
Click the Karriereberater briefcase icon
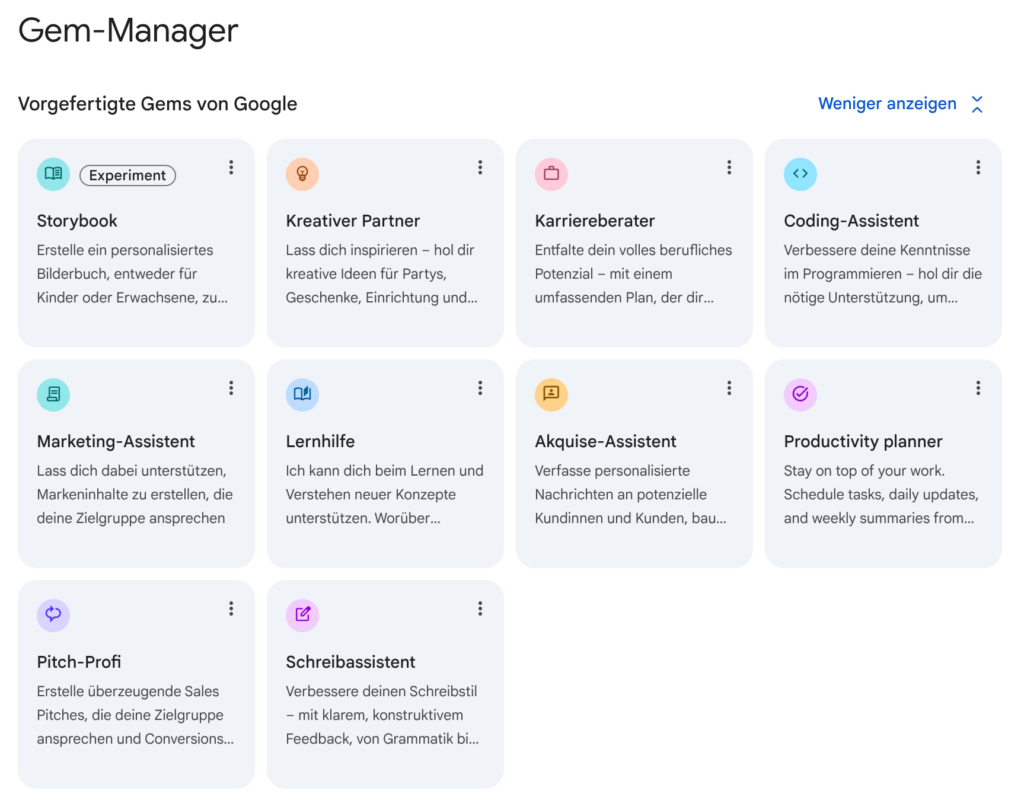(551, 174)
